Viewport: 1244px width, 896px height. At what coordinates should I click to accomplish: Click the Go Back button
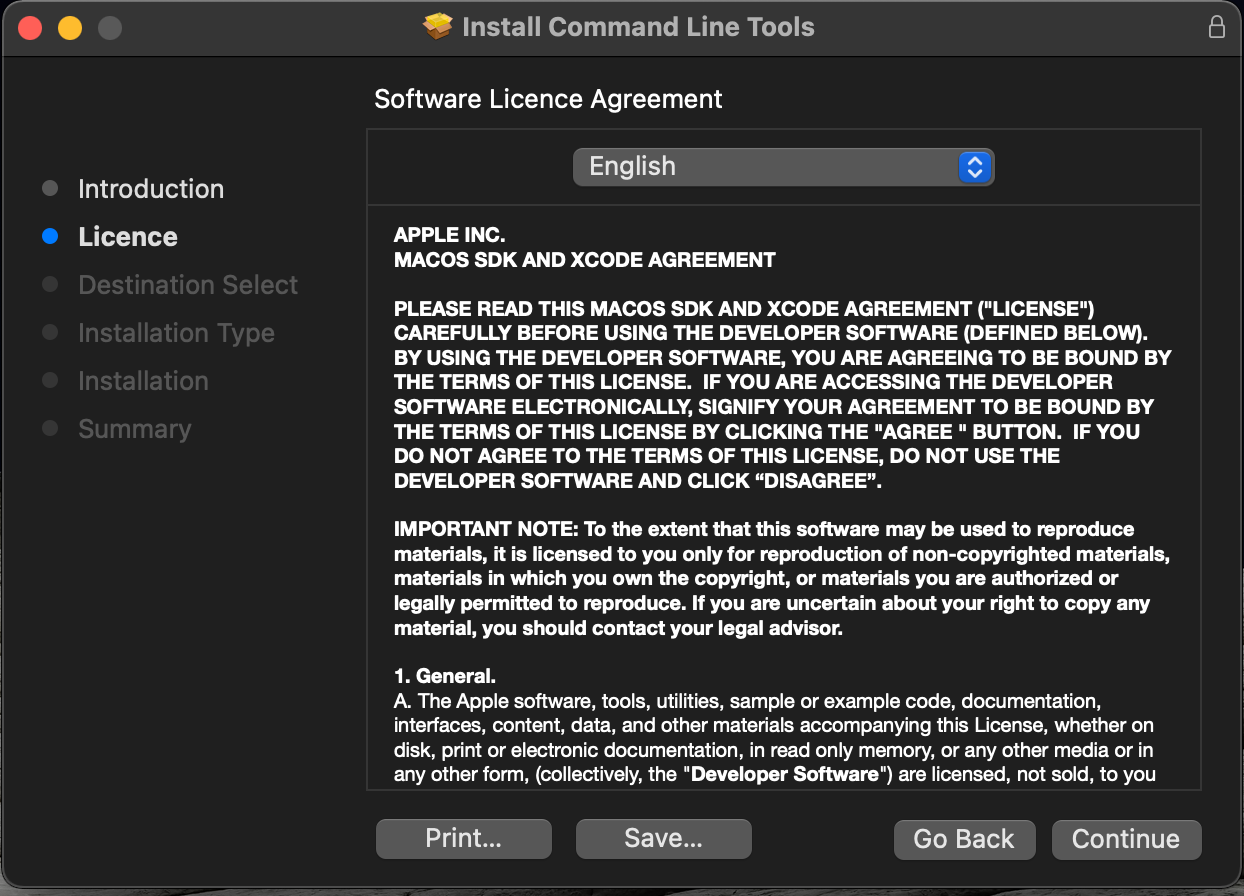964,839
